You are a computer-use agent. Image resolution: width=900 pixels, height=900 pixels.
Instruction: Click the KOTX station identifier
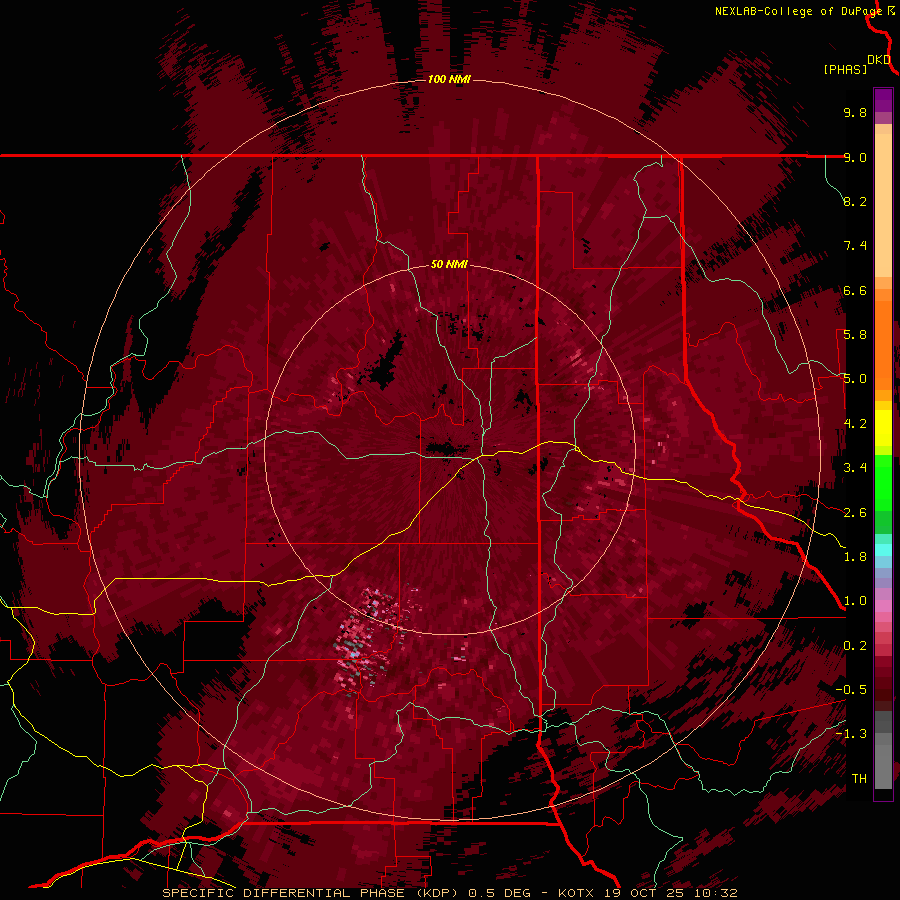578,893
